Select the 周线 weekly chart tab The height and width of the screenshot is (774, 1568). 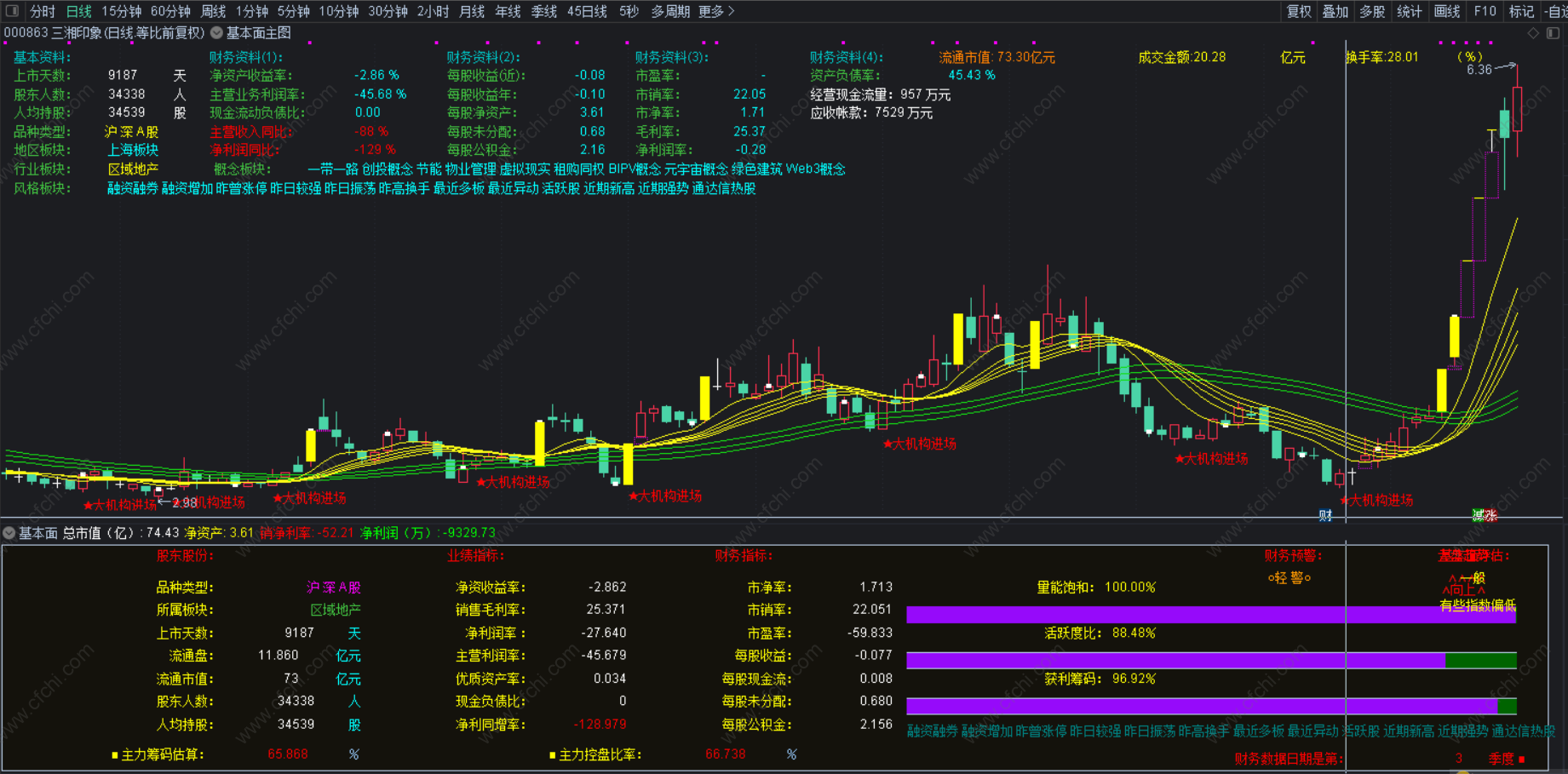213,11
